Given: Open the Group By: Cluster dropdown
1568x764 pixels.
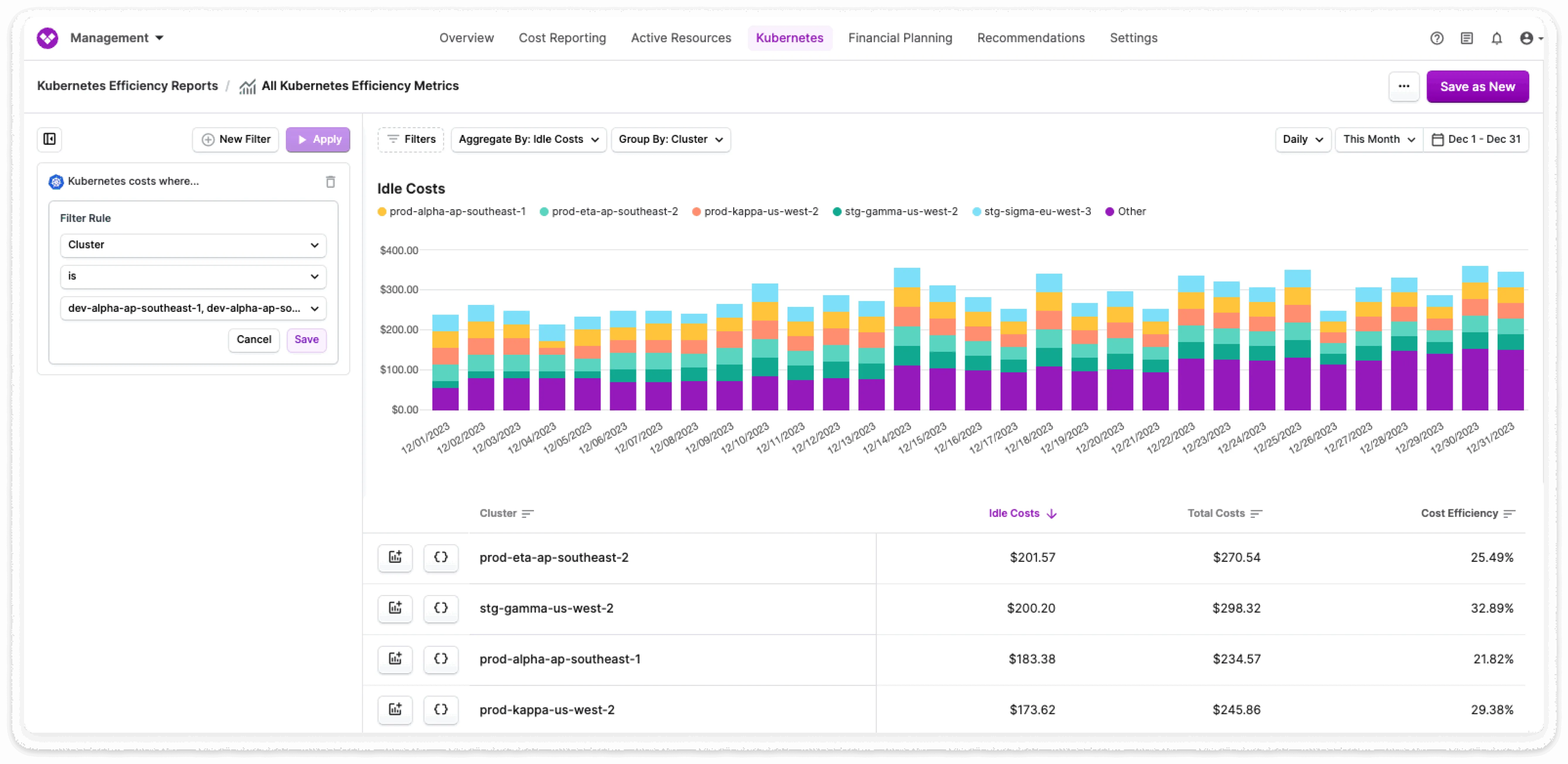Looking at the screenshot, I should (x=670, y=140).
